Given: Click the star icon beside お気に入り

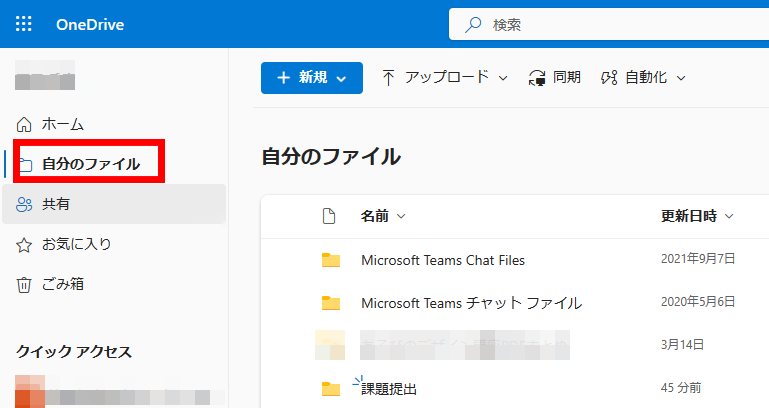Looking at the screenshot, I should (x=24, y=245).
